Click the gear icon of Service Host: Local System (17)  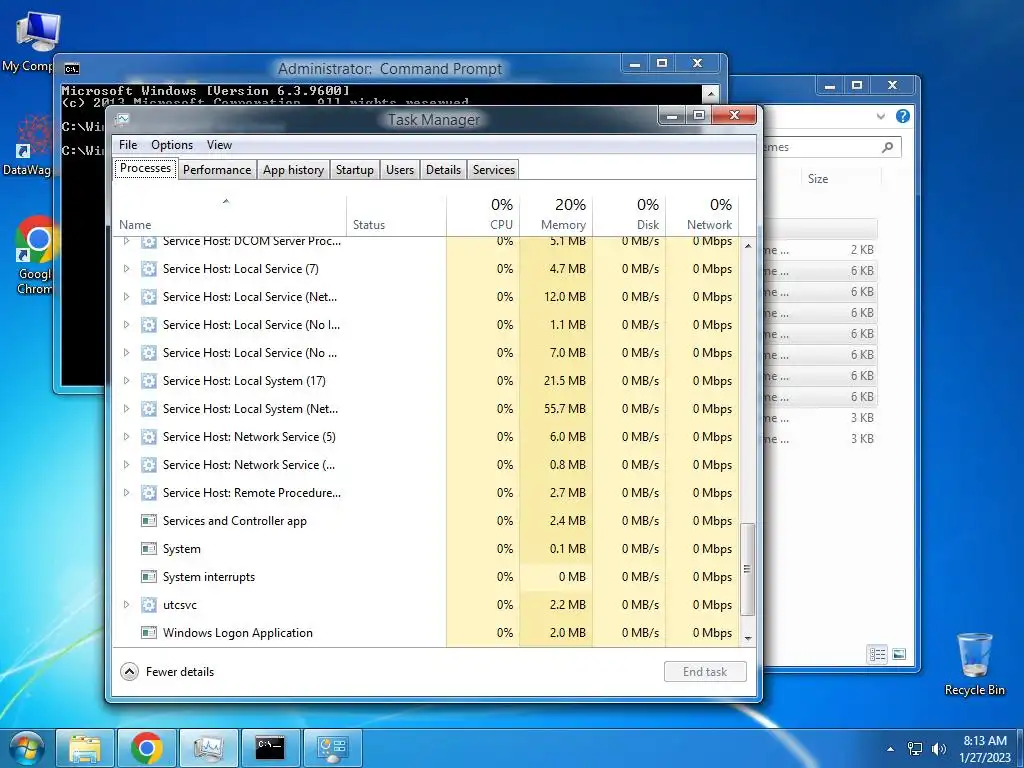(149, 381)
